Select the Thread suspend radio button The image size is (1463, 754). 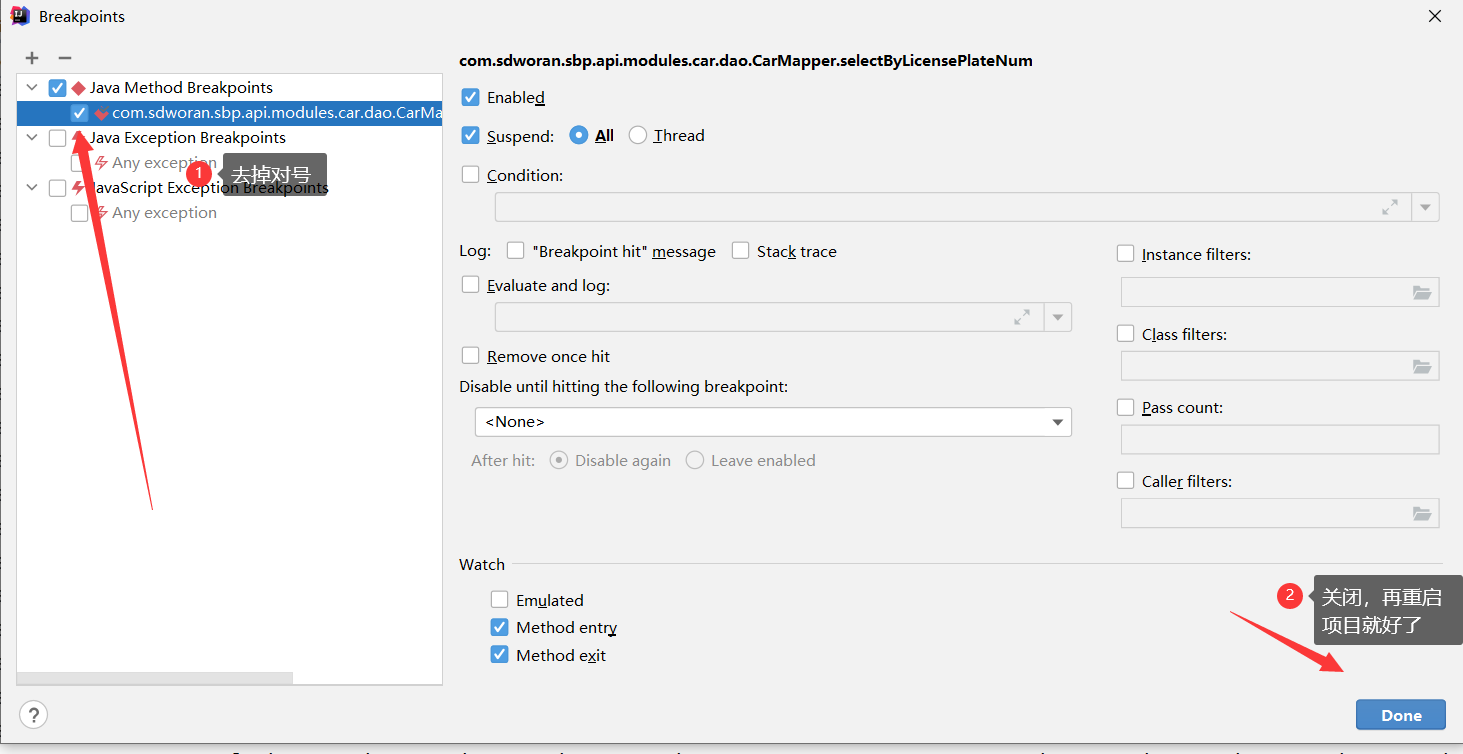click(636, 135)
